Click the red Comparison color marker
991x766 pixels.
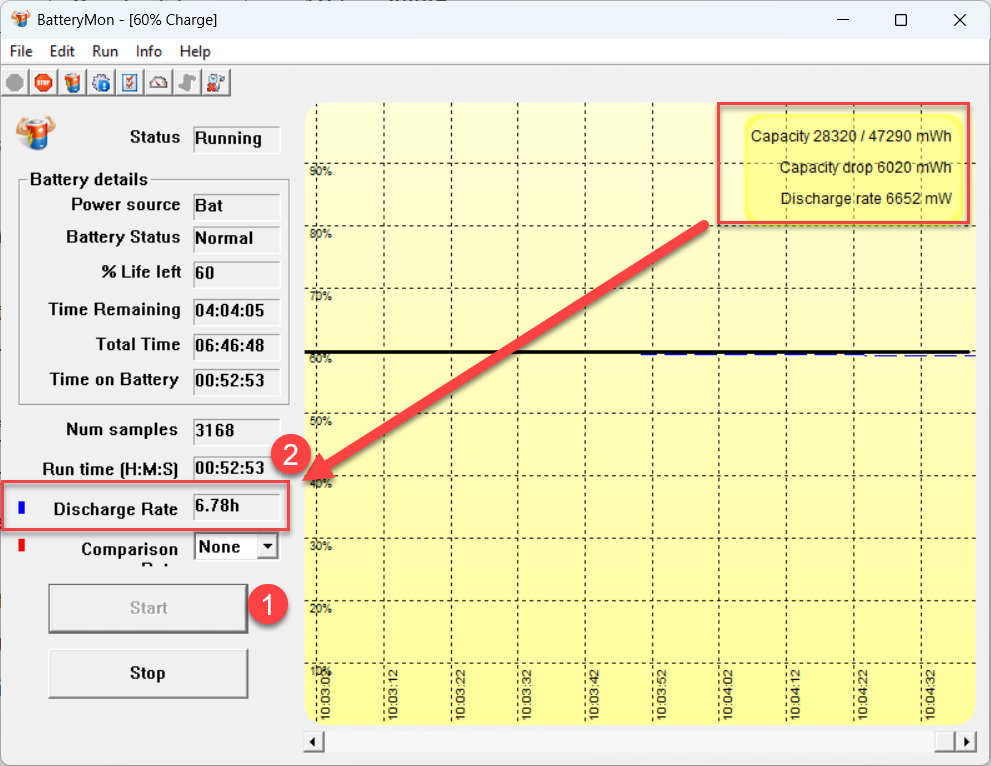point(22,545)
